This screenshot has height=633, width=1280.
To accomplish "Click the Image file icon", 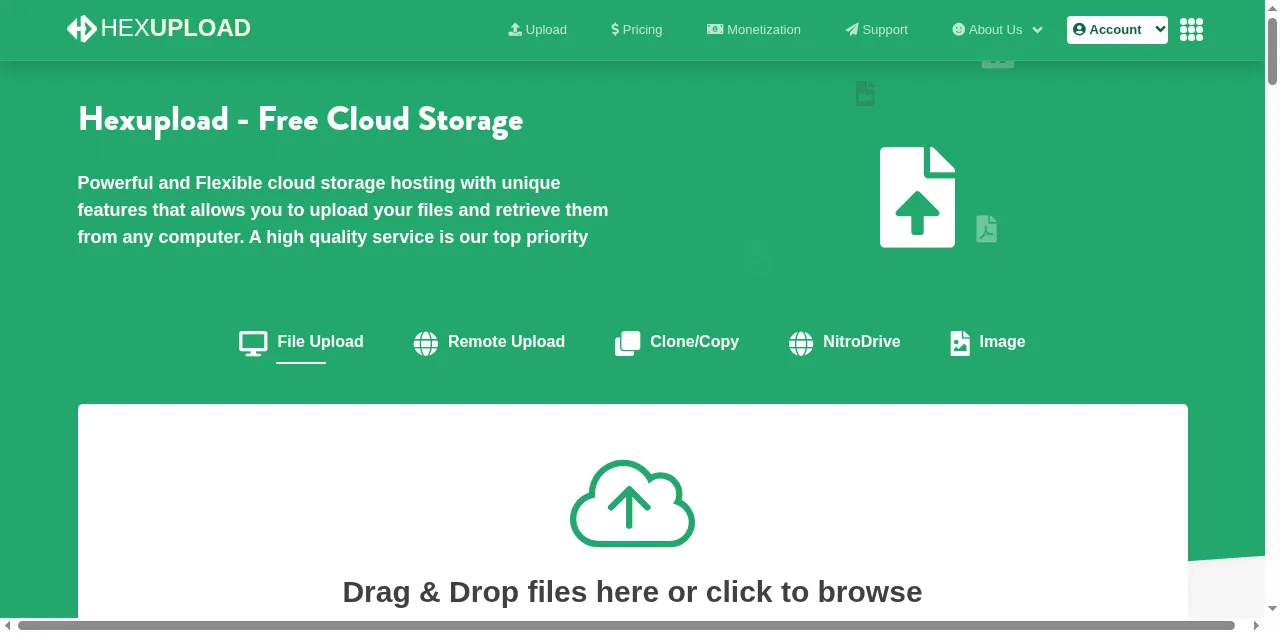I will pos(960,343).
